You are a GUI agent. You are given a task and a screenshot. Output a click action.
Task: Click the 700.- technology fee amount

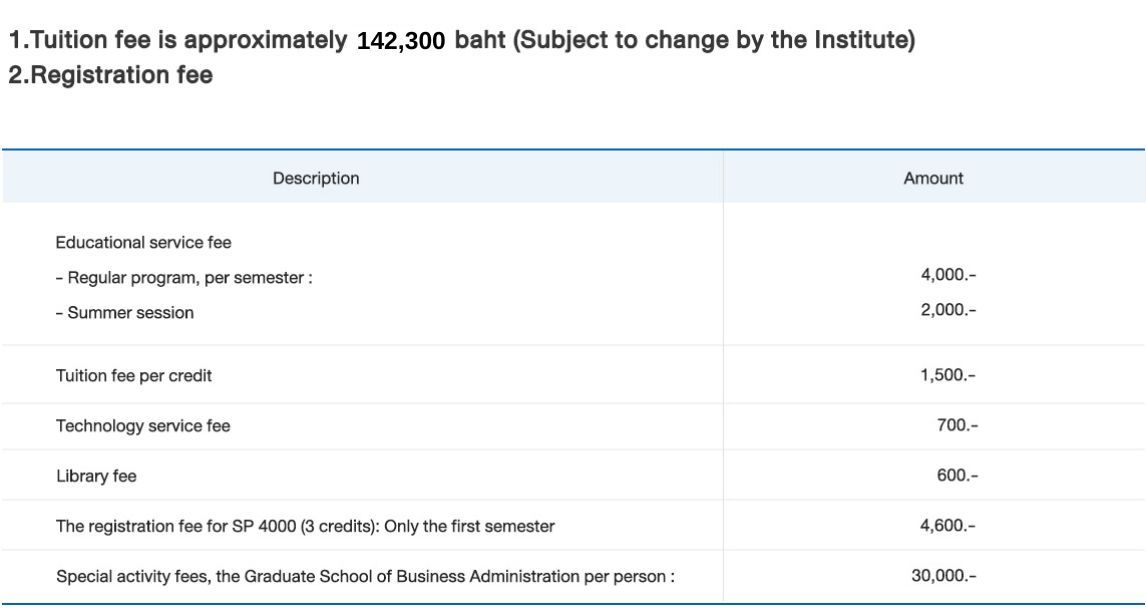point(958,426)
